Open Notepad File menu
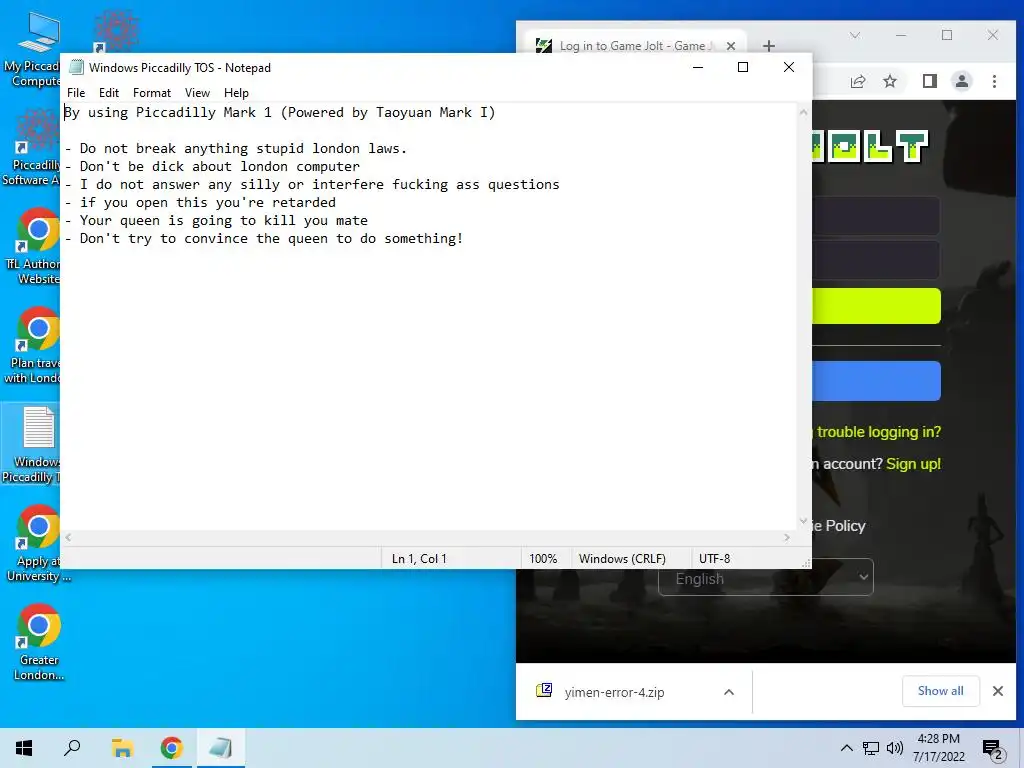The width and height of the screenshot is (1024, 768). point(76,93)
